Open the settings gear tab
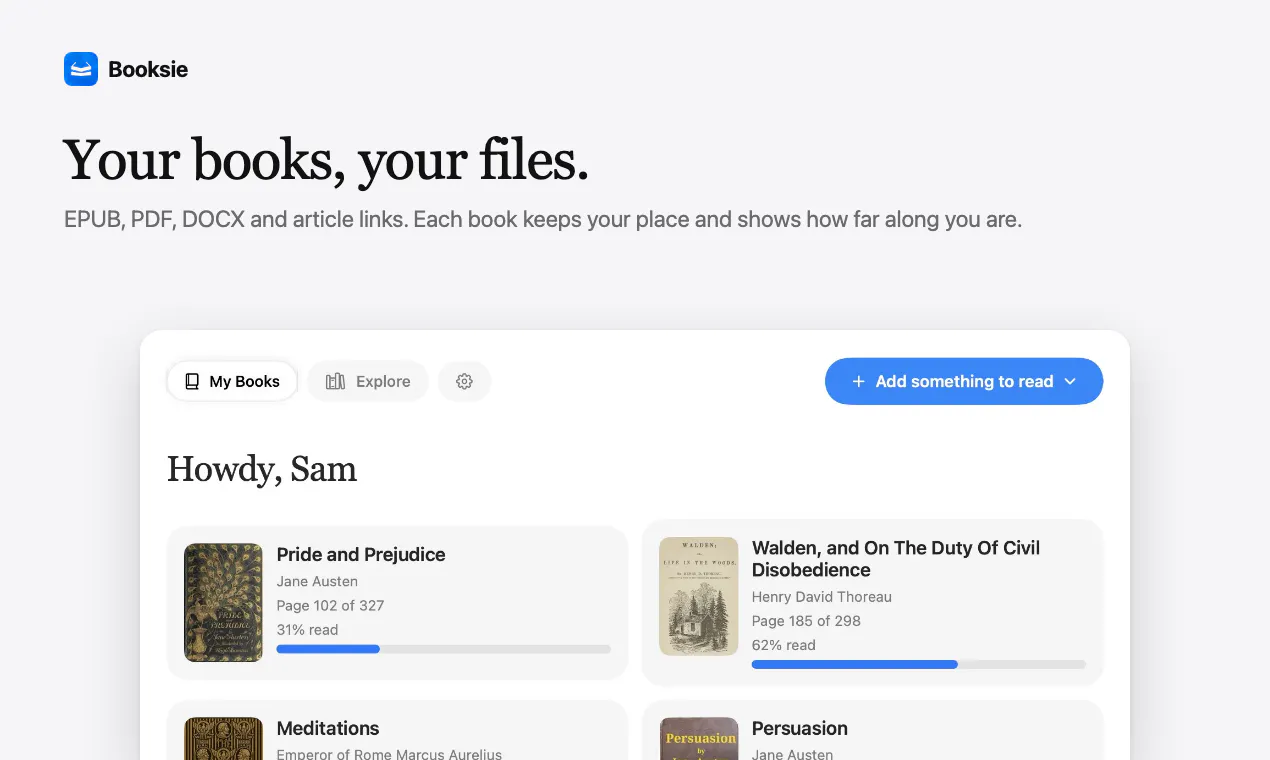Viewport: 1270px width, 760px height. pyautogui.click(x=464, y=381)
